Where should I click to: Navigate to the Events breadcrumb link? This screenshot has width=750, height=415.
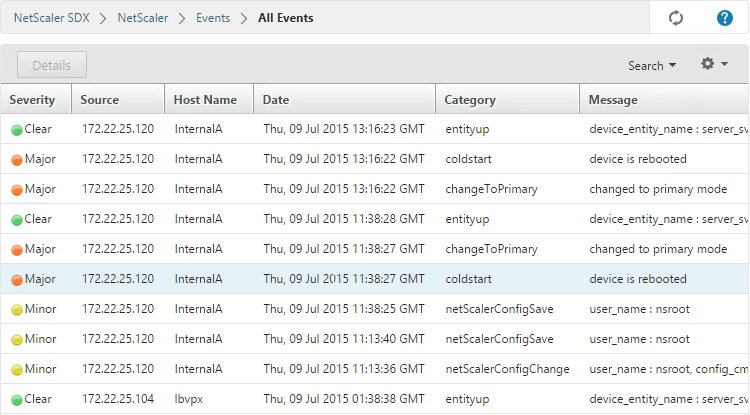[x=213, y=18]
